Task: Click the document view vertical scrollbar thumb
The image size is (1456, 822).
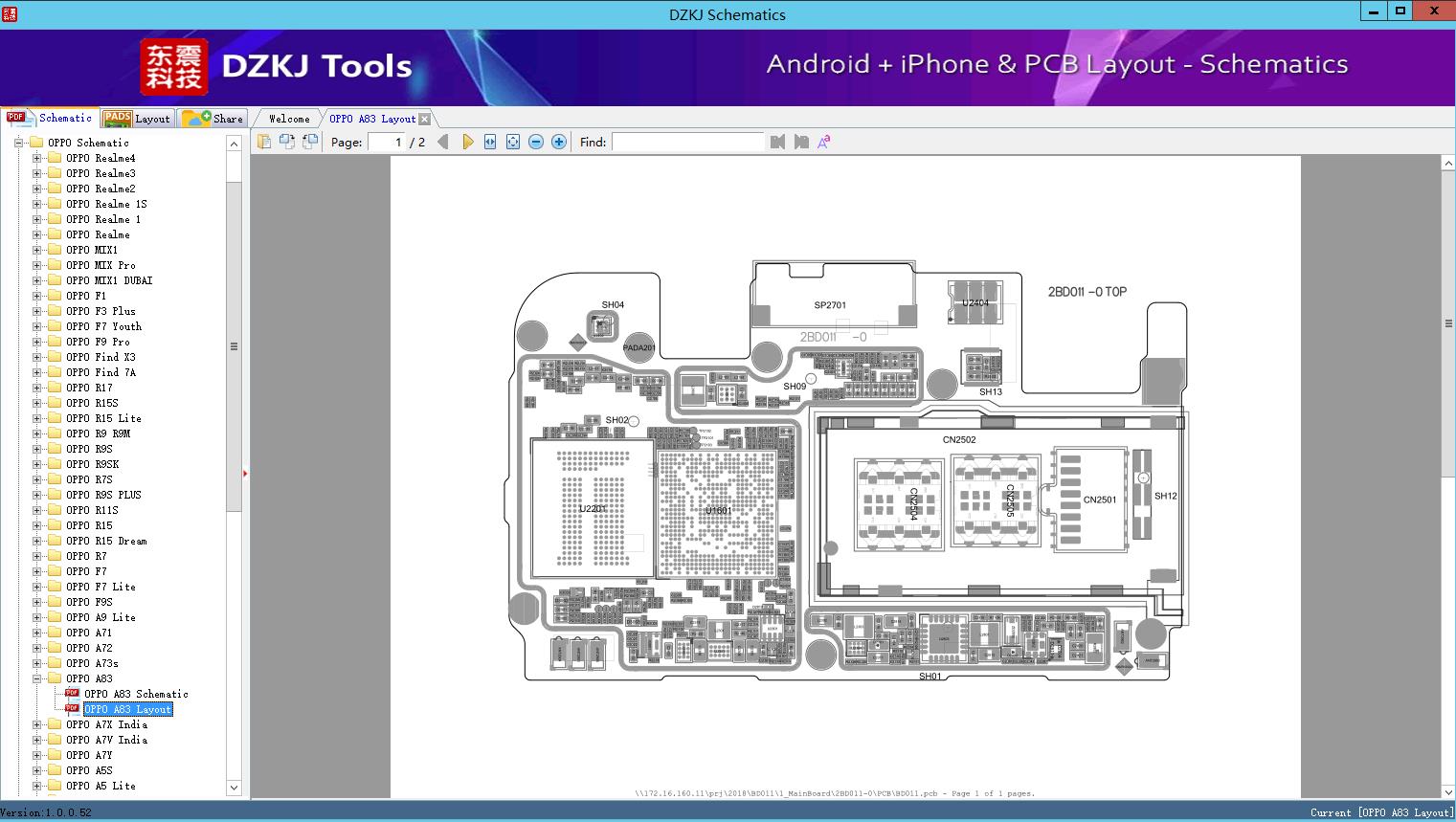Action: pos(1448,323)
